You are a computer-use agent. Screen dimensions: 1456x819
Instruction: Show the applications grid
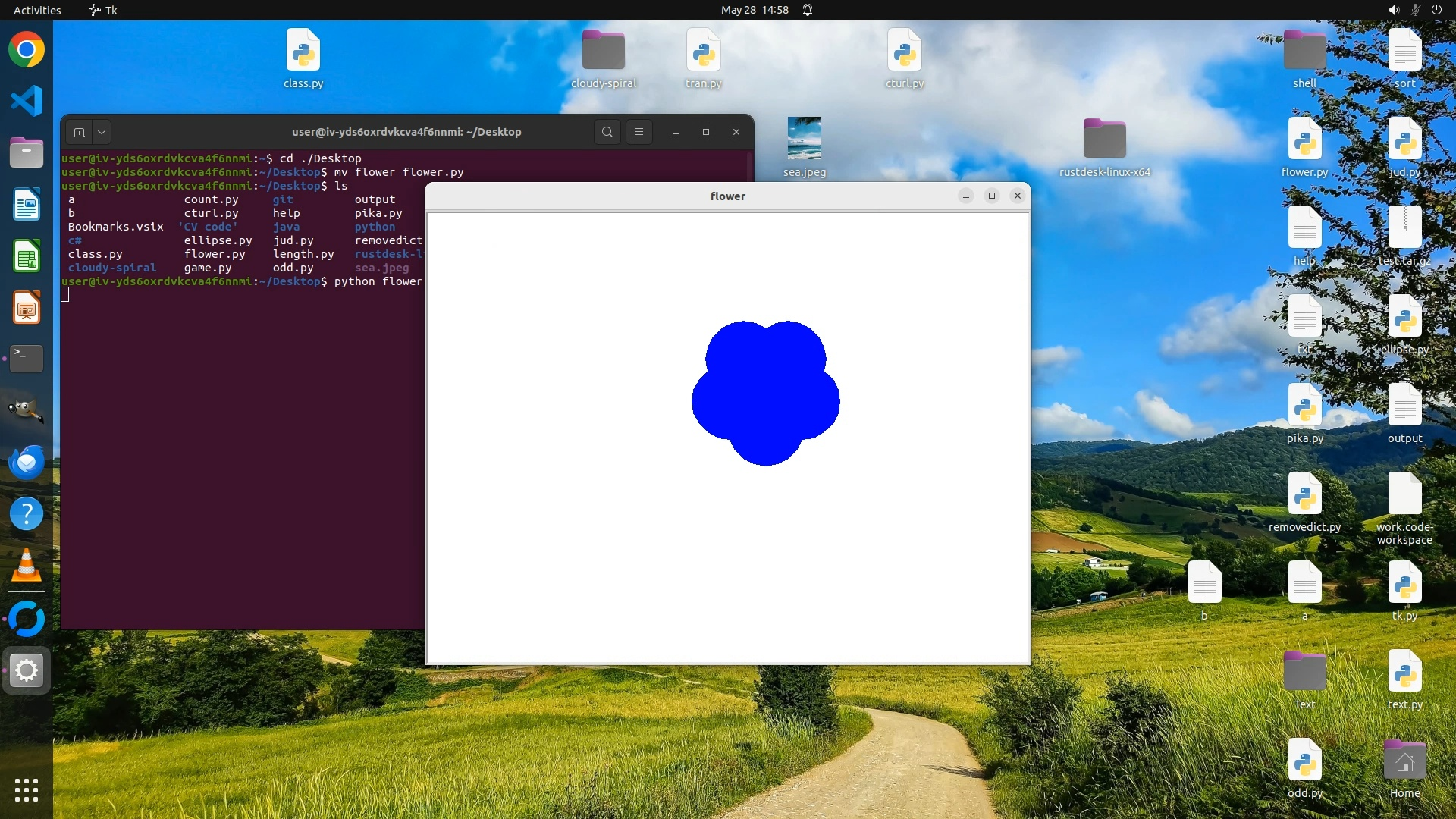(x=27, y=790)
